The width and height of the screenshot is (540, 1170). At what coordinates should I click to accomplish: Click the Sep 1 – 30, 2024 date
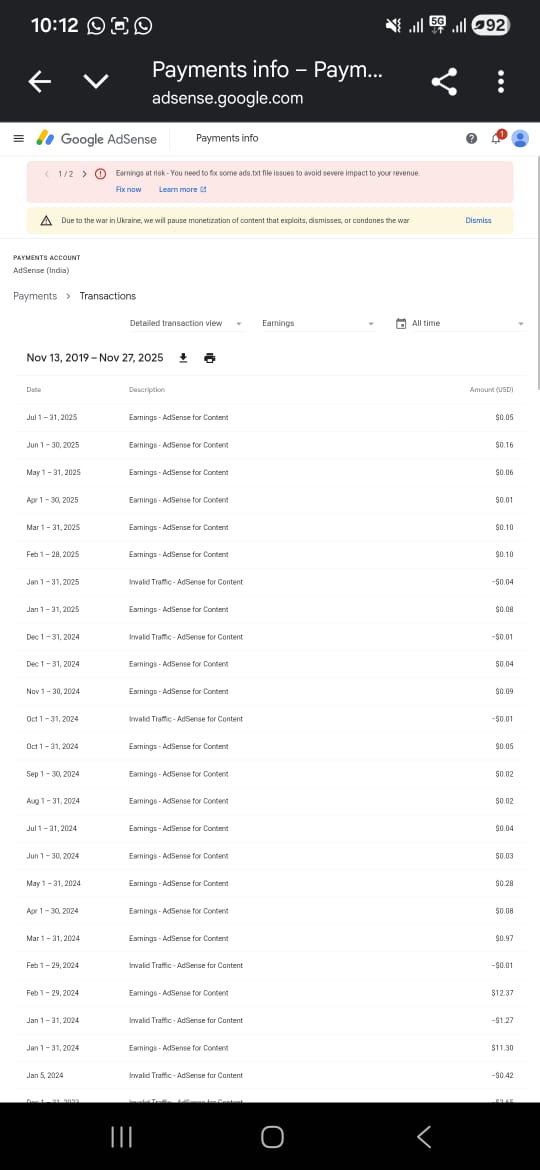[x=53, y=774]
